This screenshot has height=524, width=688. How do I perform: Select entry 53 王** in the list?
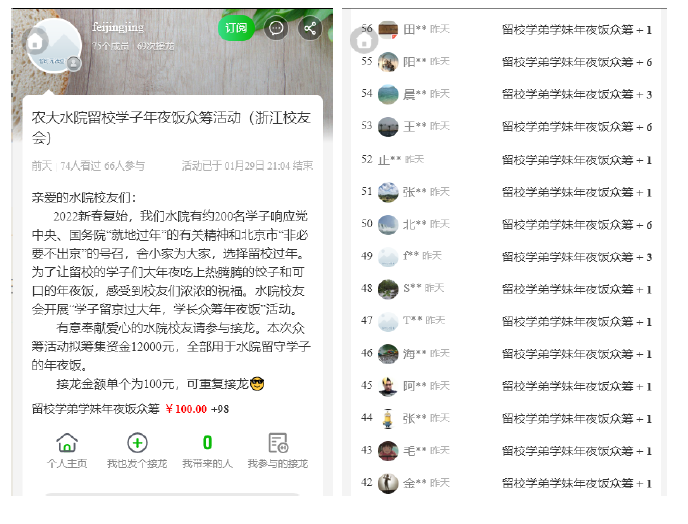(506, 126)
